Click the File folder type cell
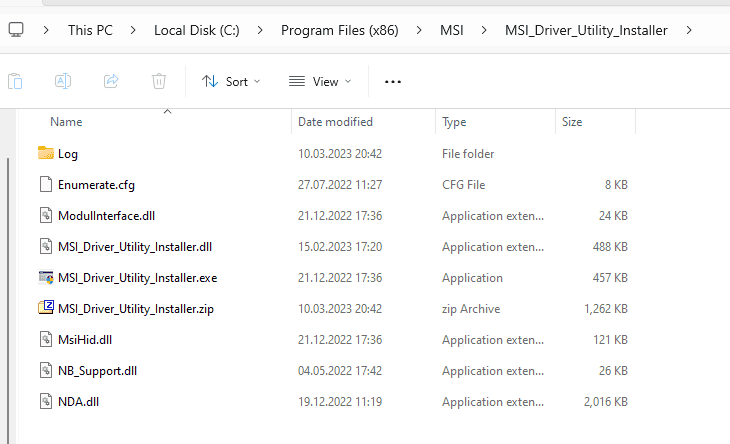The image size is (730, 444). 468,154
